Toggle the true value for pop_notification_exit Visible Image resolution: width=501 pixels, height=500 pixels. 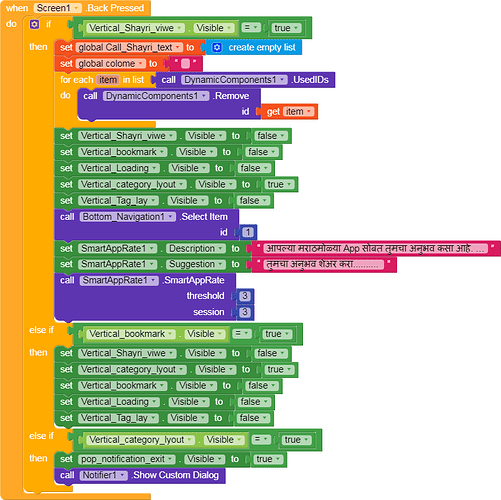coord(268,459)
